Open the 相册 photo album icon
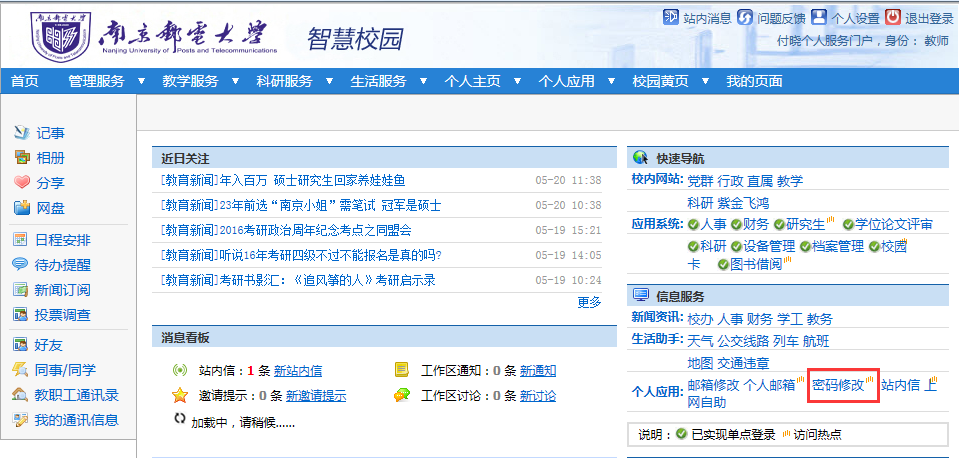 coord(22,158)
